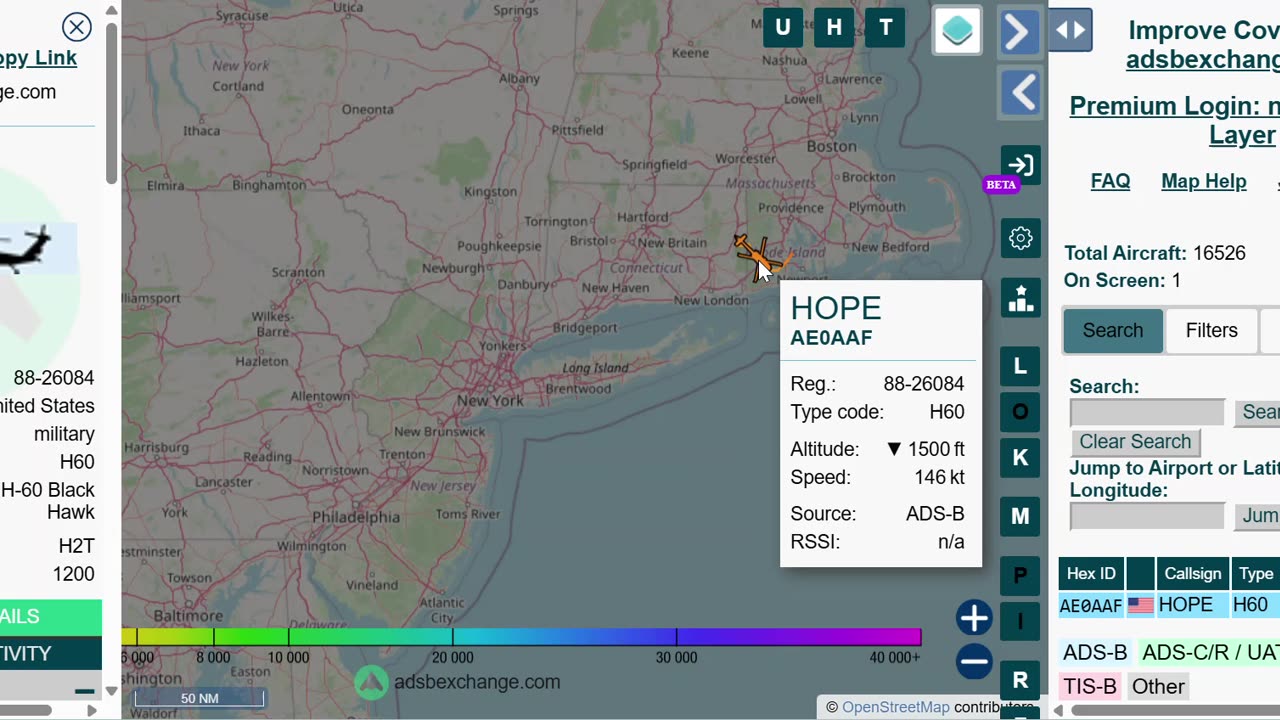The width and height of the screenshot is (1280, 720).
Task: Click the right panel horizontal scrollbar
Action: coord(1175,710)
